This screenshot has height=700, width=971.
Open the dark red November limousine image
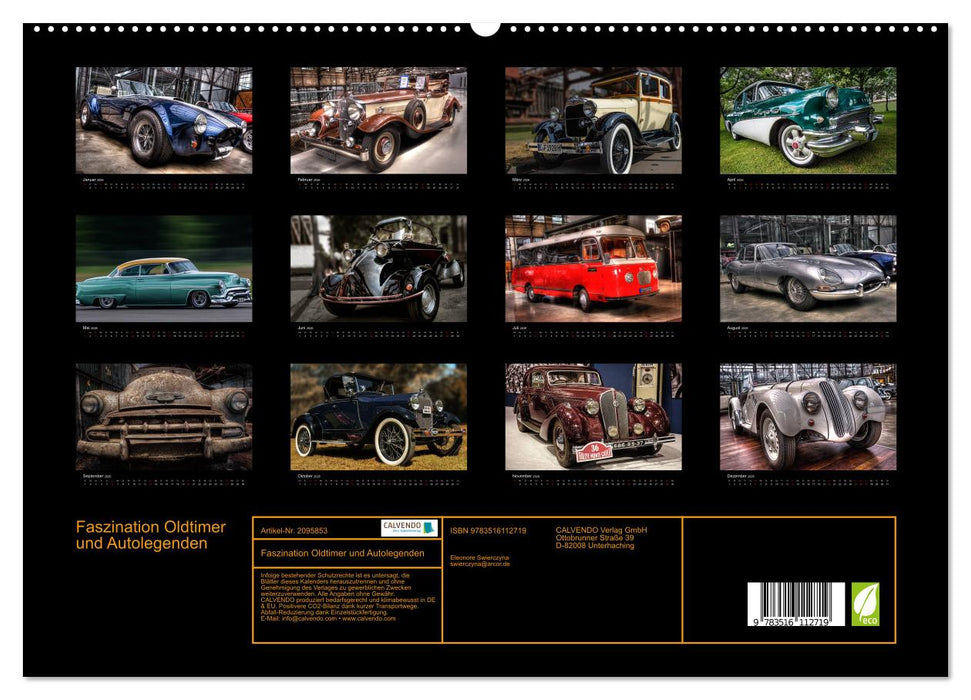coord(593,413)
